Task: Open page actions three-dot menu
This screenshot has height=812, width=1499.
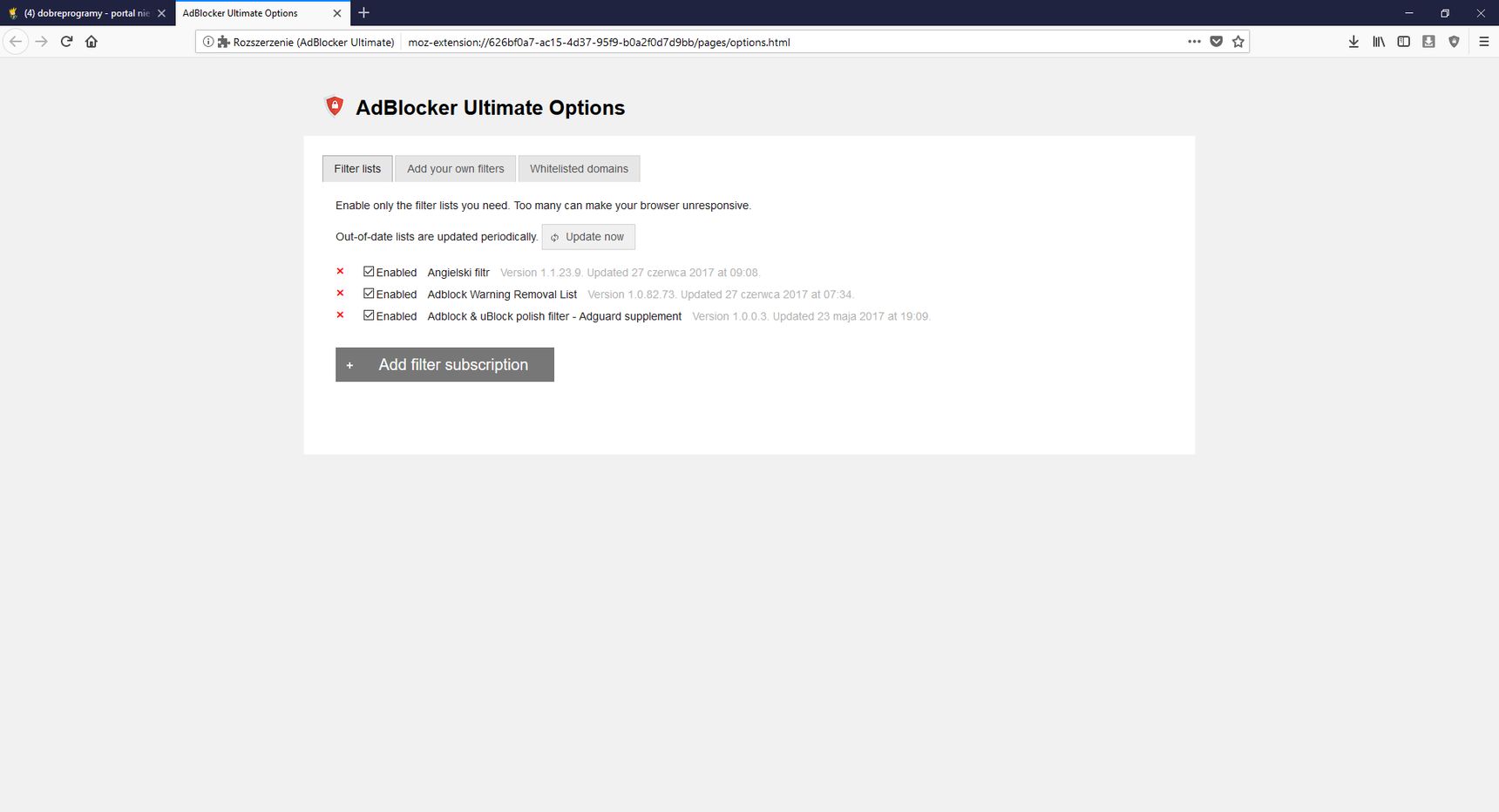Action: pyautogui.click(x=1194, y=42)
